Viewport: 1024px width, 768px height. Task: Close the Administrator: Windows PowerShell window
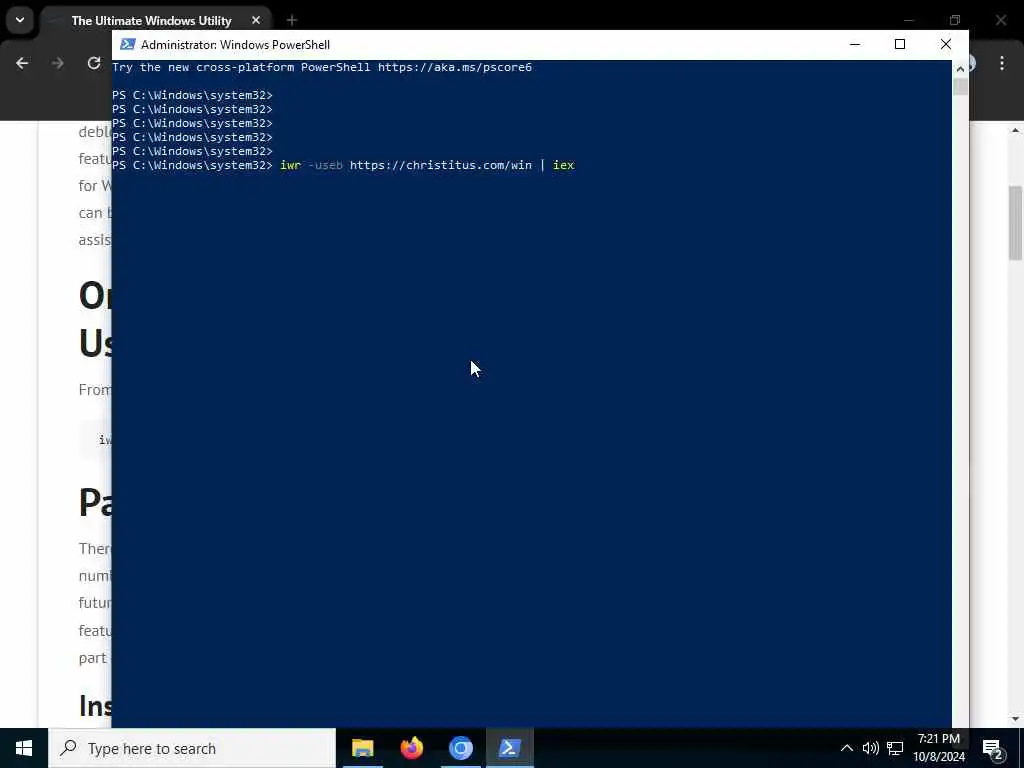(x=946, y=44)
